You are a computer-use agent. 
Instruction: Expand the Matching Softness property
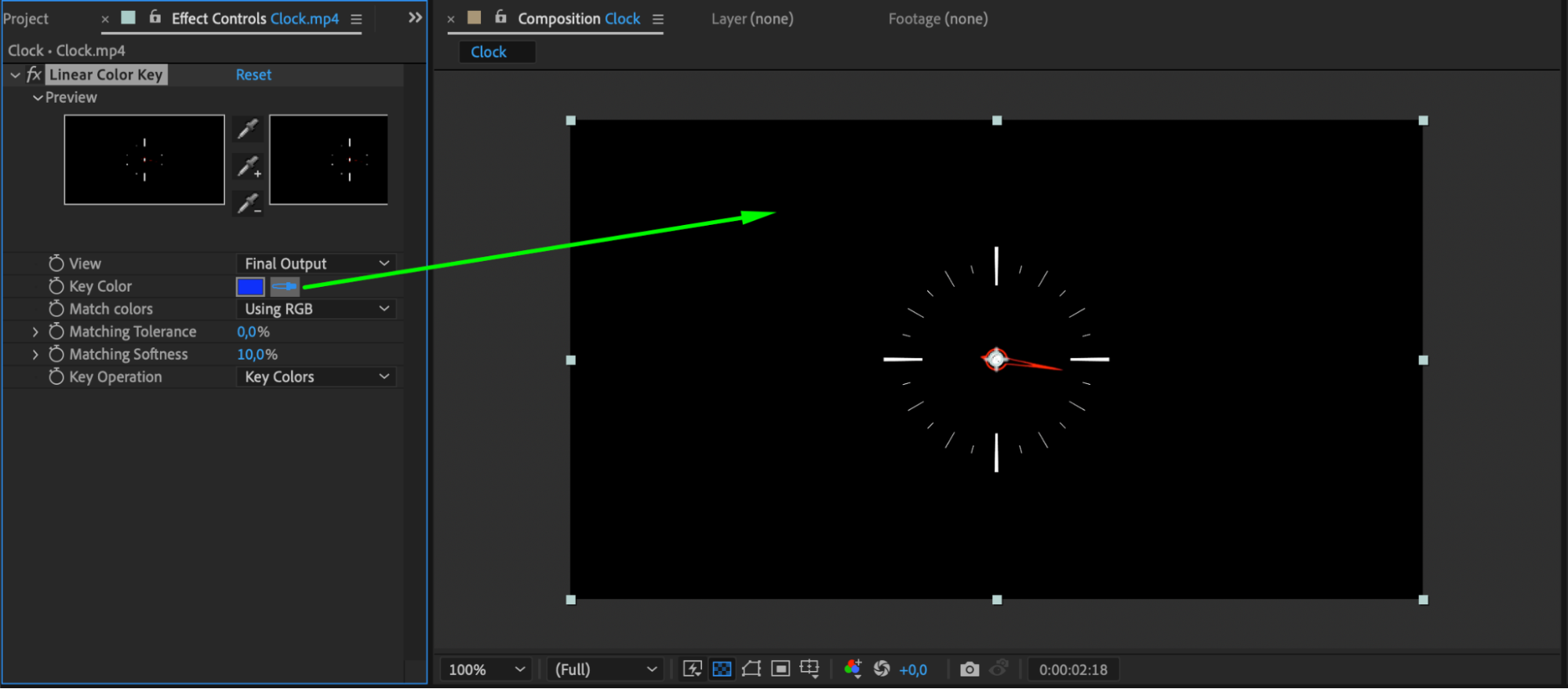coord(35,355)
